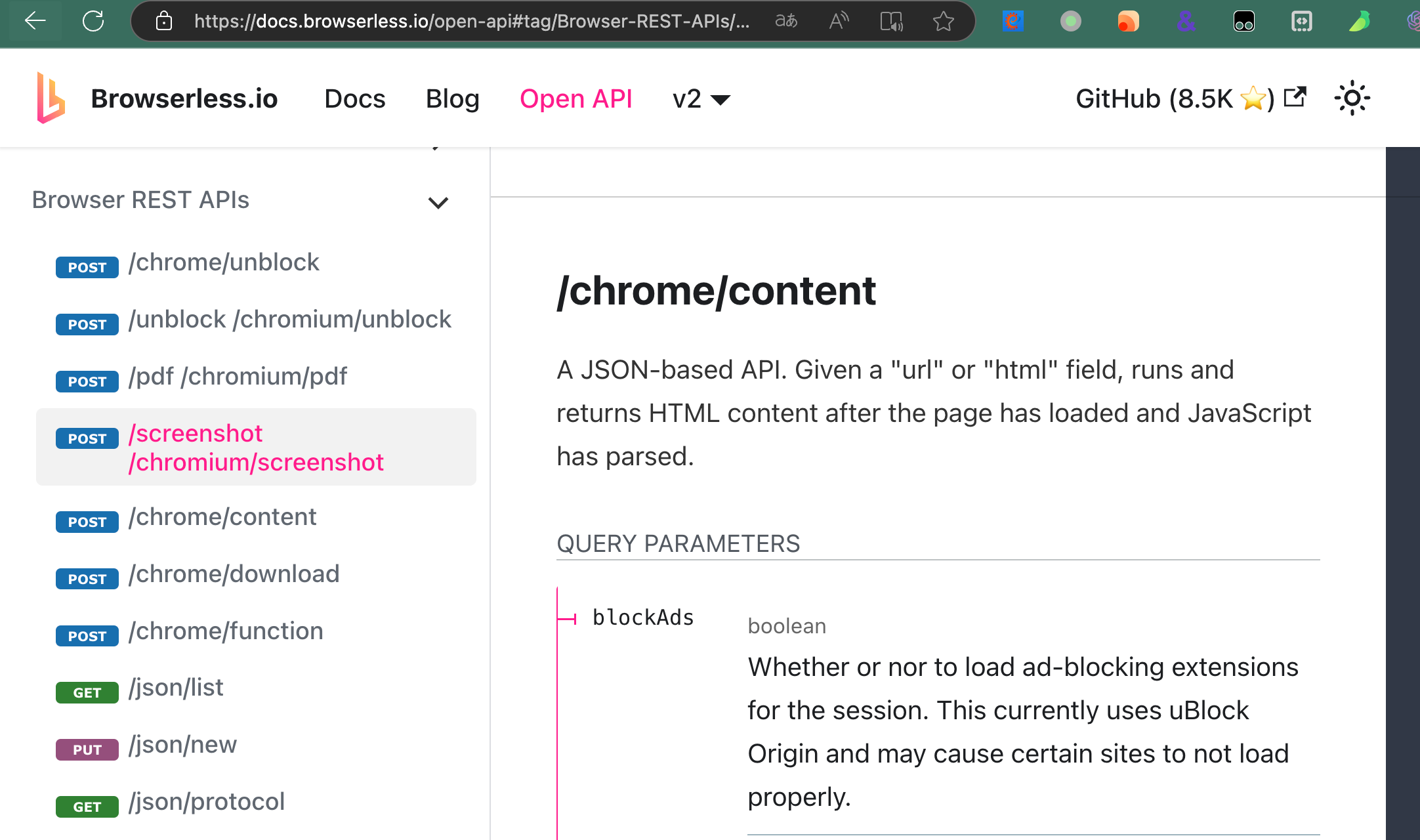Open the GitHub (8.5K) link
1420x840 pixels.
tap(1191, 99)
